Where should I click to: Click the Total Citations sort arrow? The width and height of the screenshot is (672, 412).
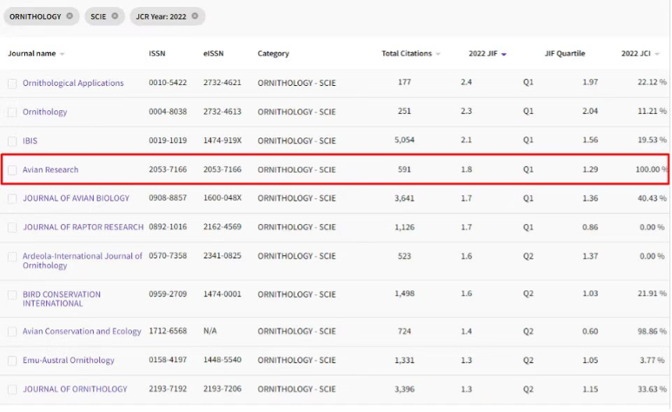[x=438, y=54]
